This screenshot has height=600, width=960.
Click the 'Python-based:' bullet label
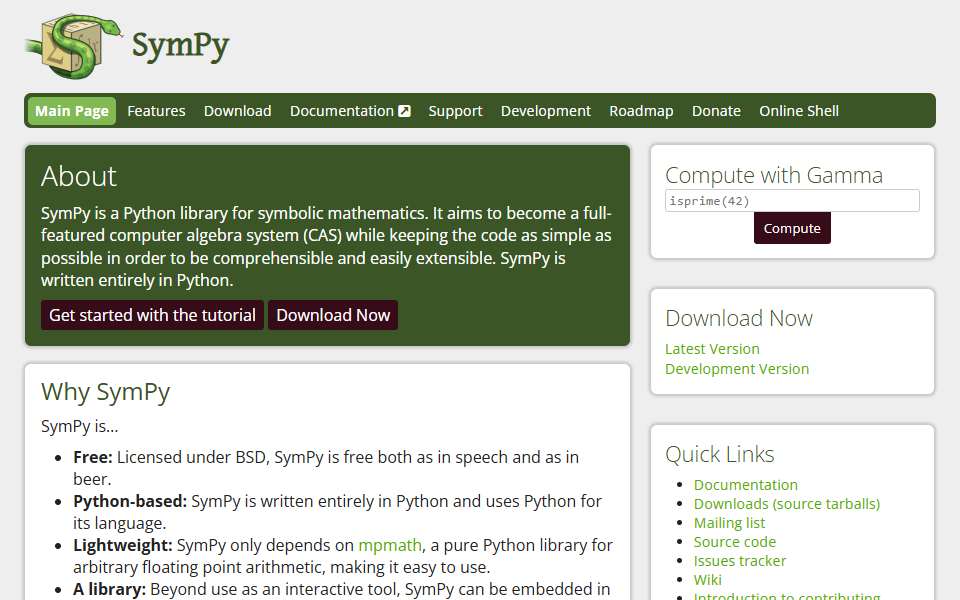[x=130, y=501]
